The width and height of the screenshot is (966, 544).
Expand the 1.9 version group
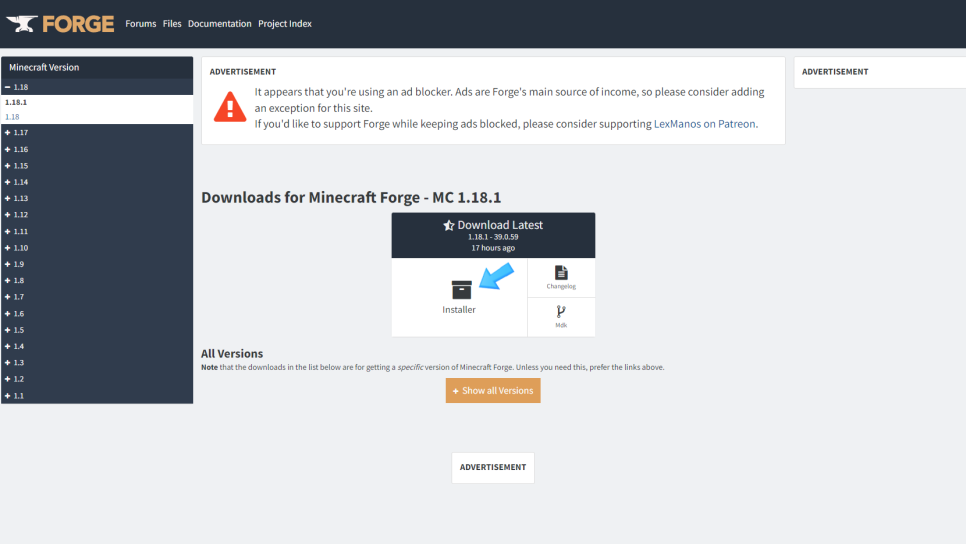[x=97, y=264]
